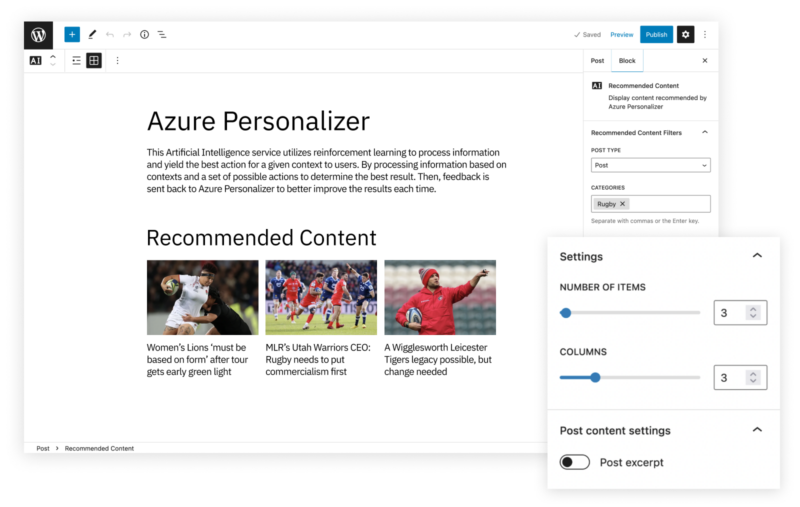Click the Preview link
800x507 pixels.
[x=621, y=35]
